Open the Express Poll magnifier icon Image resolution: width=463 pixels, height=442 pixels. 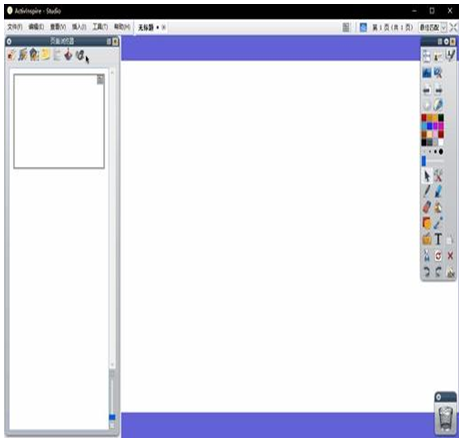(438, 72)
